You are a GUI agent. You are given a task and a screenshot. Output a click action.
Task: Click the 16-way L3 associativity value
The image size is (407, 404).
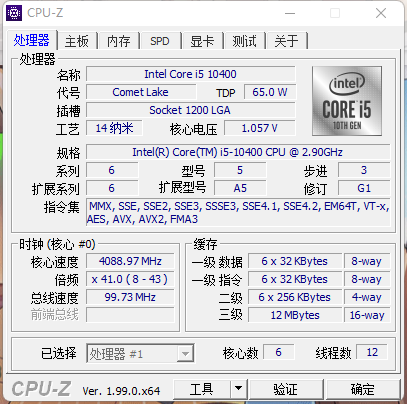367,315
